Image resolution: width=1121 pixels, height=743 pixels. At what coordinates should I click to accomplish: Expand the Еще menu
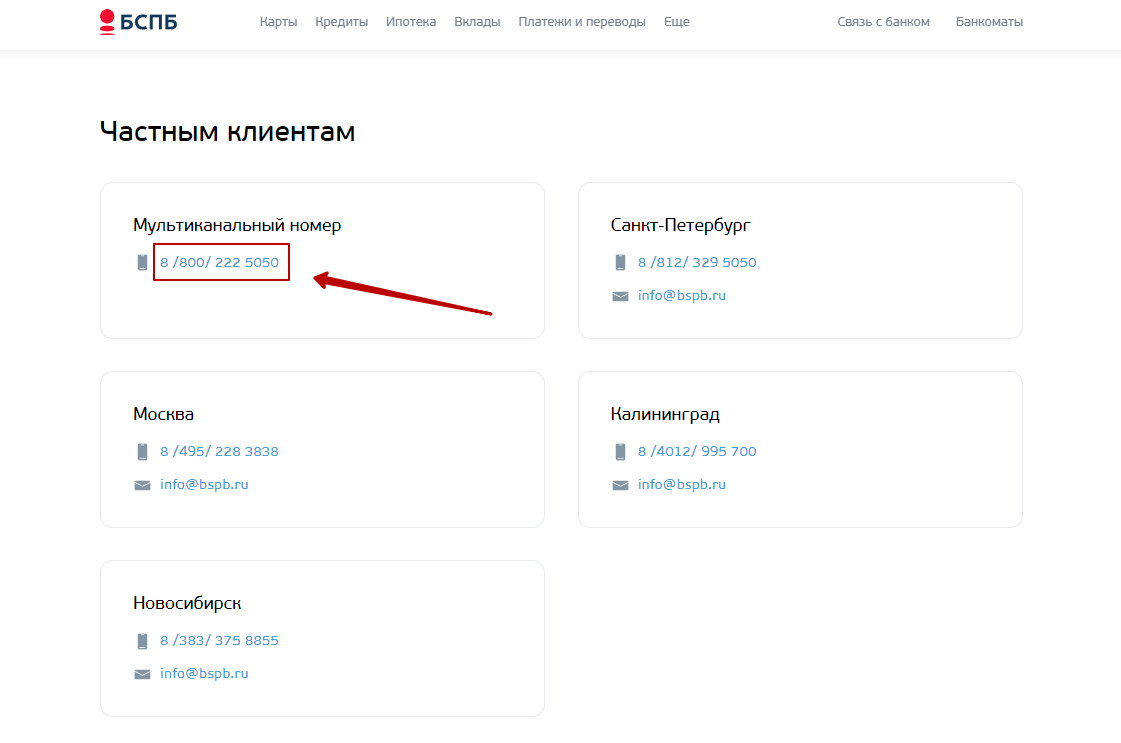click(x=676, y=21)
